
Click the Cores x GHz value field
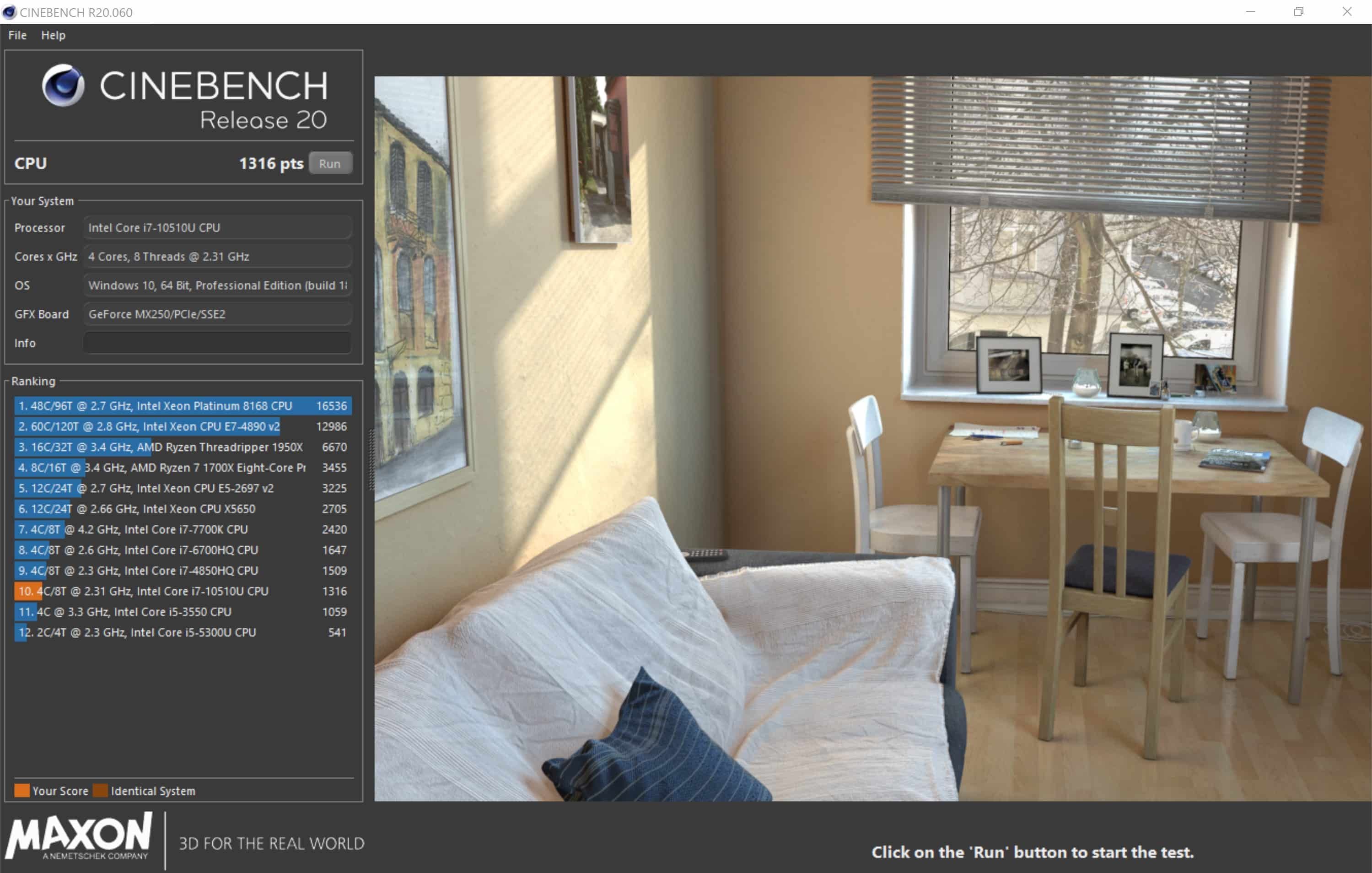pos(217,257)
